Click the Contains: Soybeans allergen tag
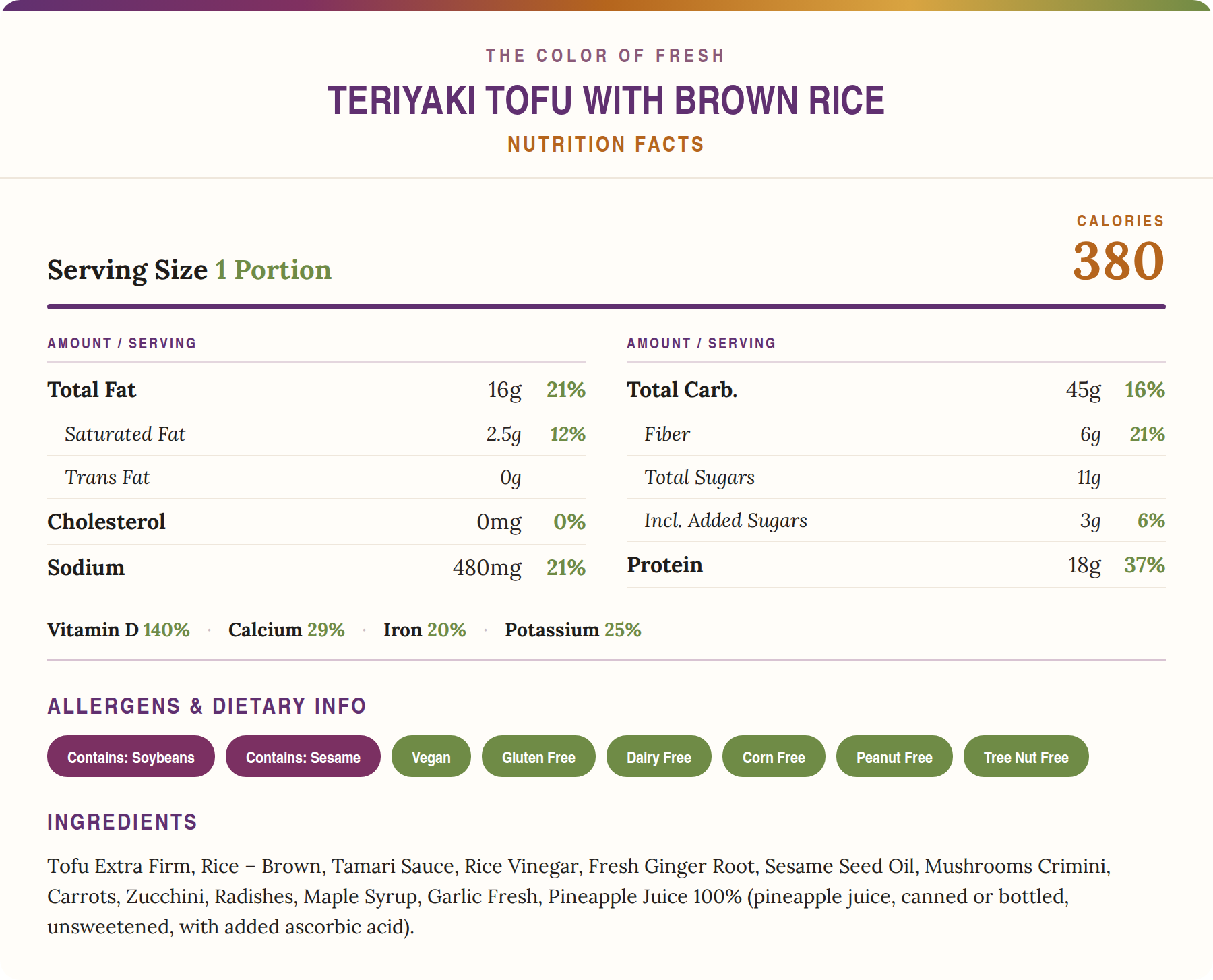The image size is (1213, 980). 131,756
